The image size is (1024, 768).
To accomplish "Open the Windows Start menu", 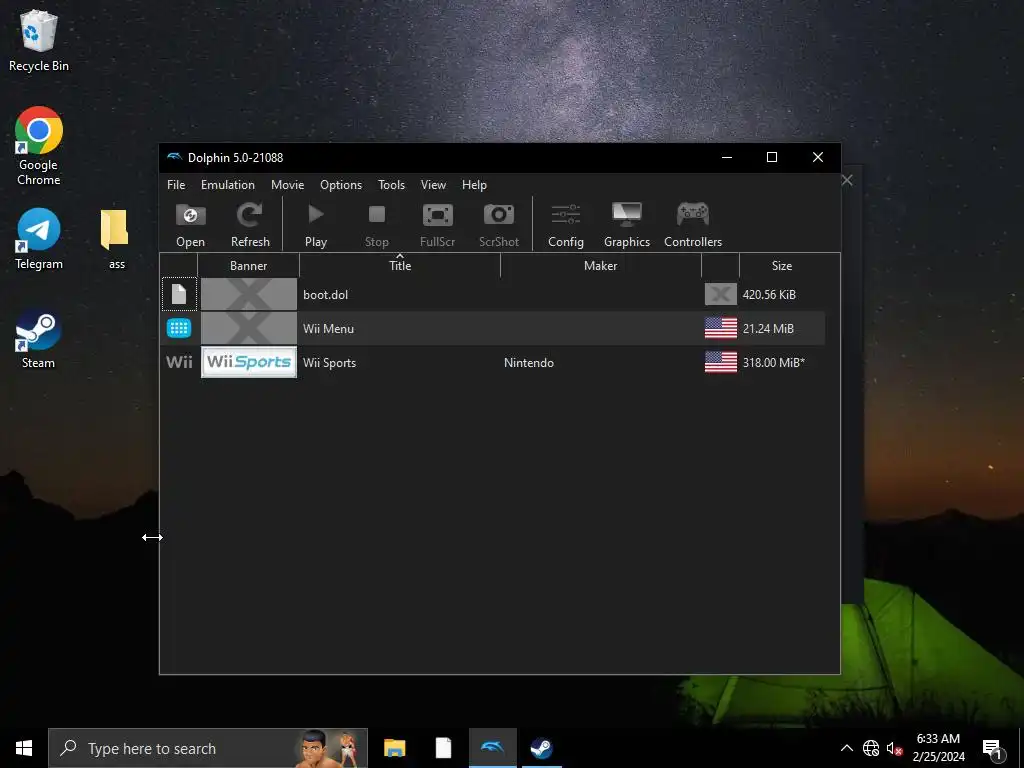I will (24, 748).
